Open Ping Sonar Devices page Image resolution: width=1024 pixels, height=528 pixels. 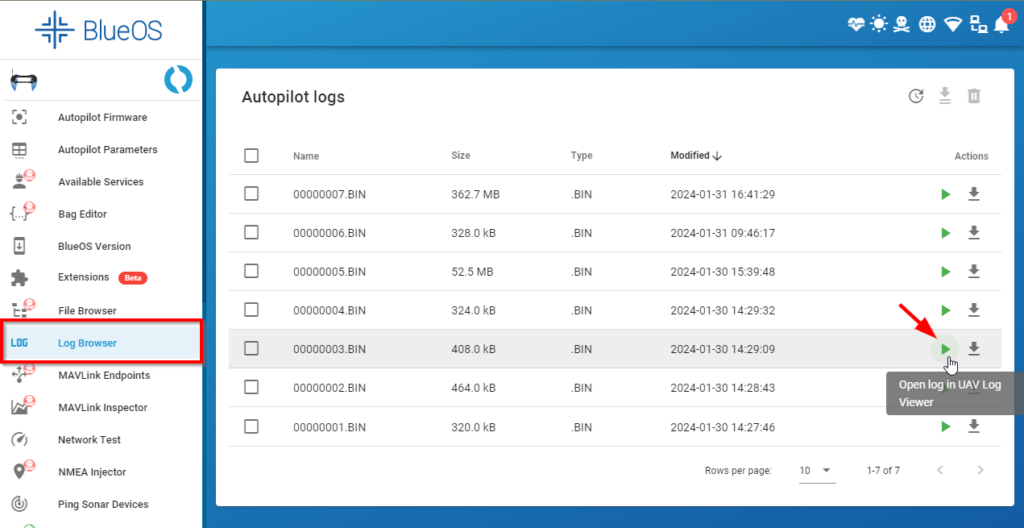[101, 504]
